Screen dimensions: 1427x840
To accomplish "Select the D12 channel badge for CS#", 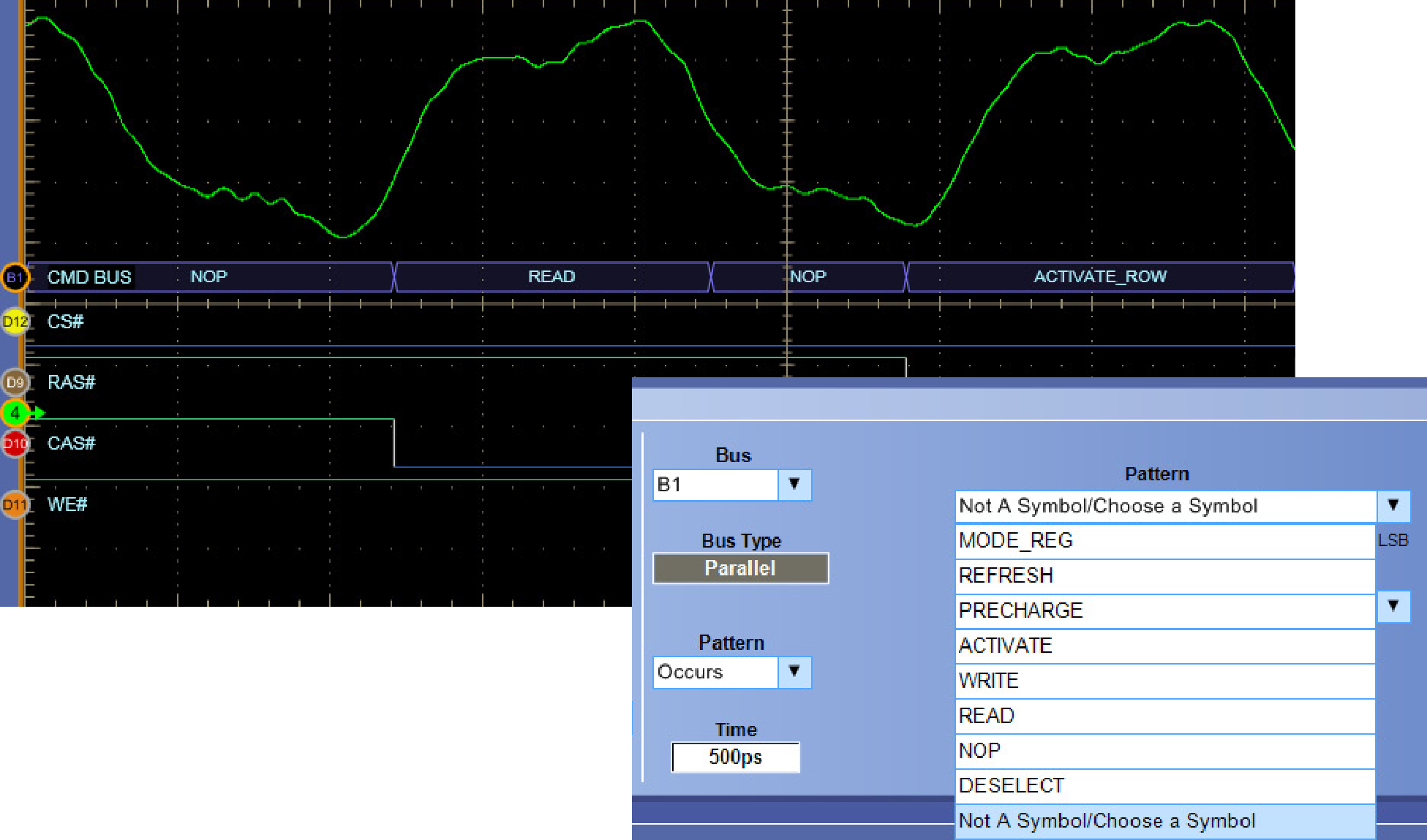I will (15, 320).
